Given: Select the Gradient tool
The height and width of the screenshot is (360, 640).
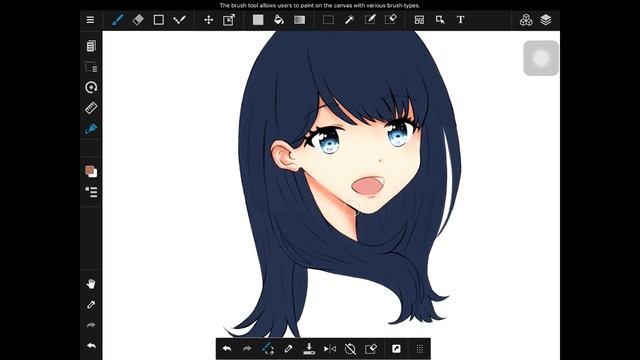Looking at the screenshot, I should 300,20.
